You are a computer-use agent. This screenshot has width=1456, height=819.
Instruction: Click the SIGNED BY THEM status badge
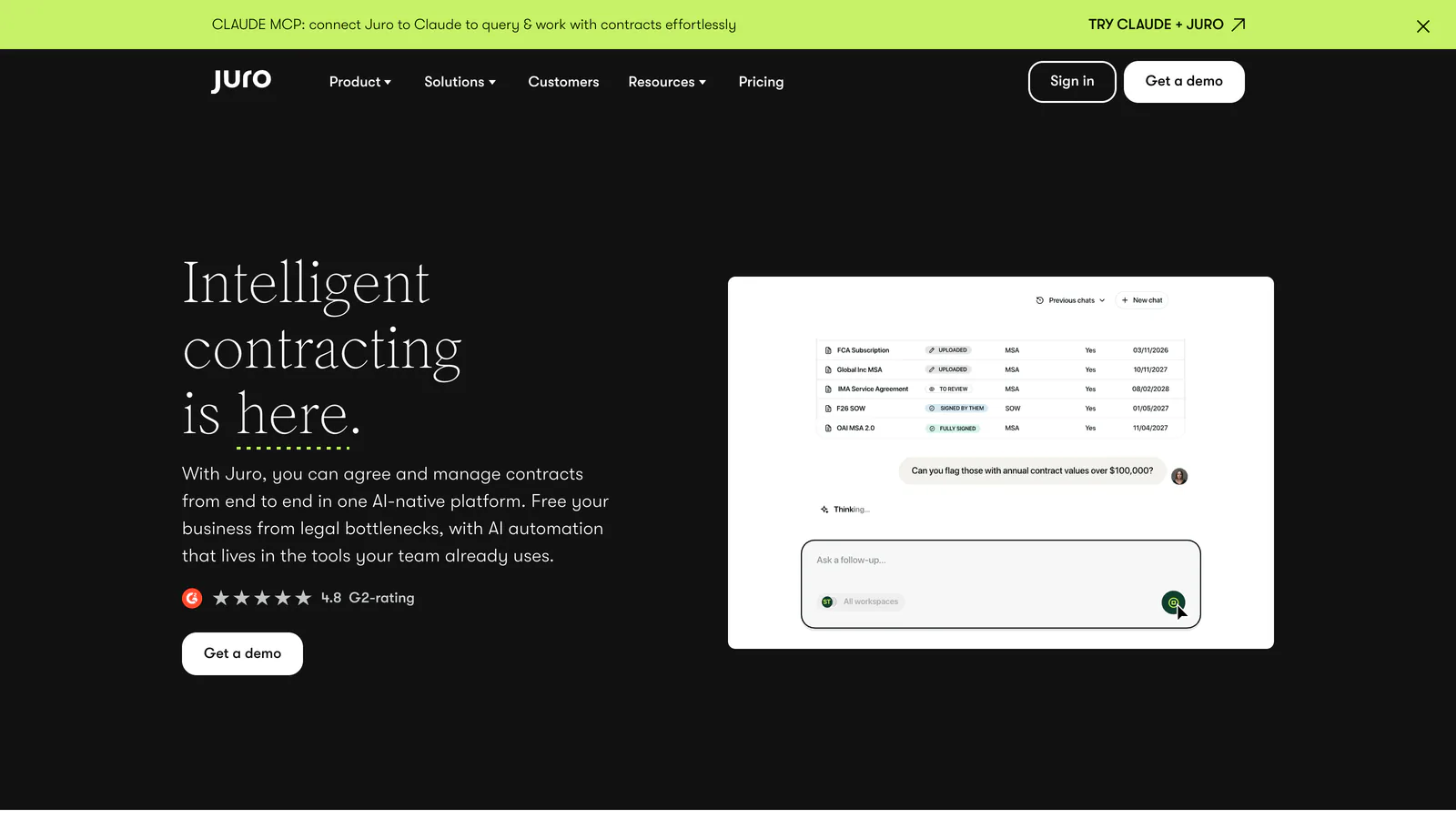pyautogui.click(x=956, y=409)
